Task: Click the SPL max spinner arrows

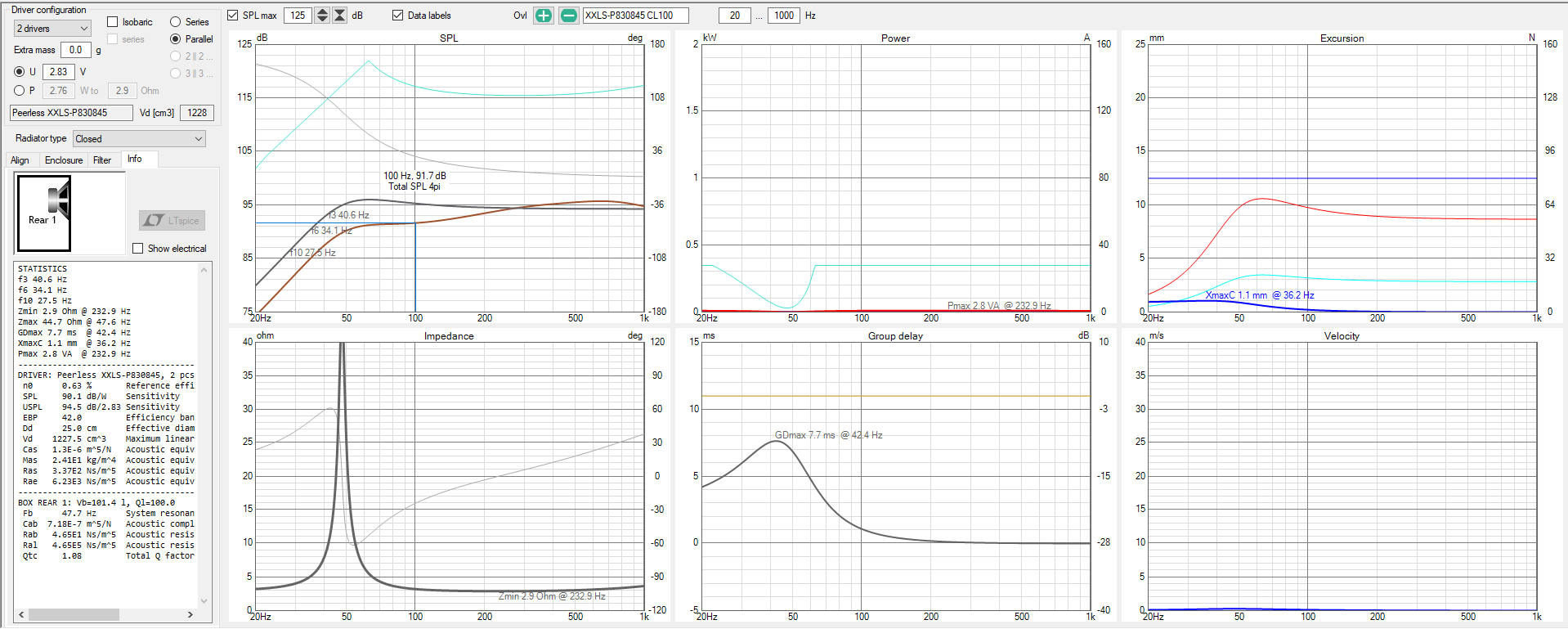Action: tap(322, 16)
